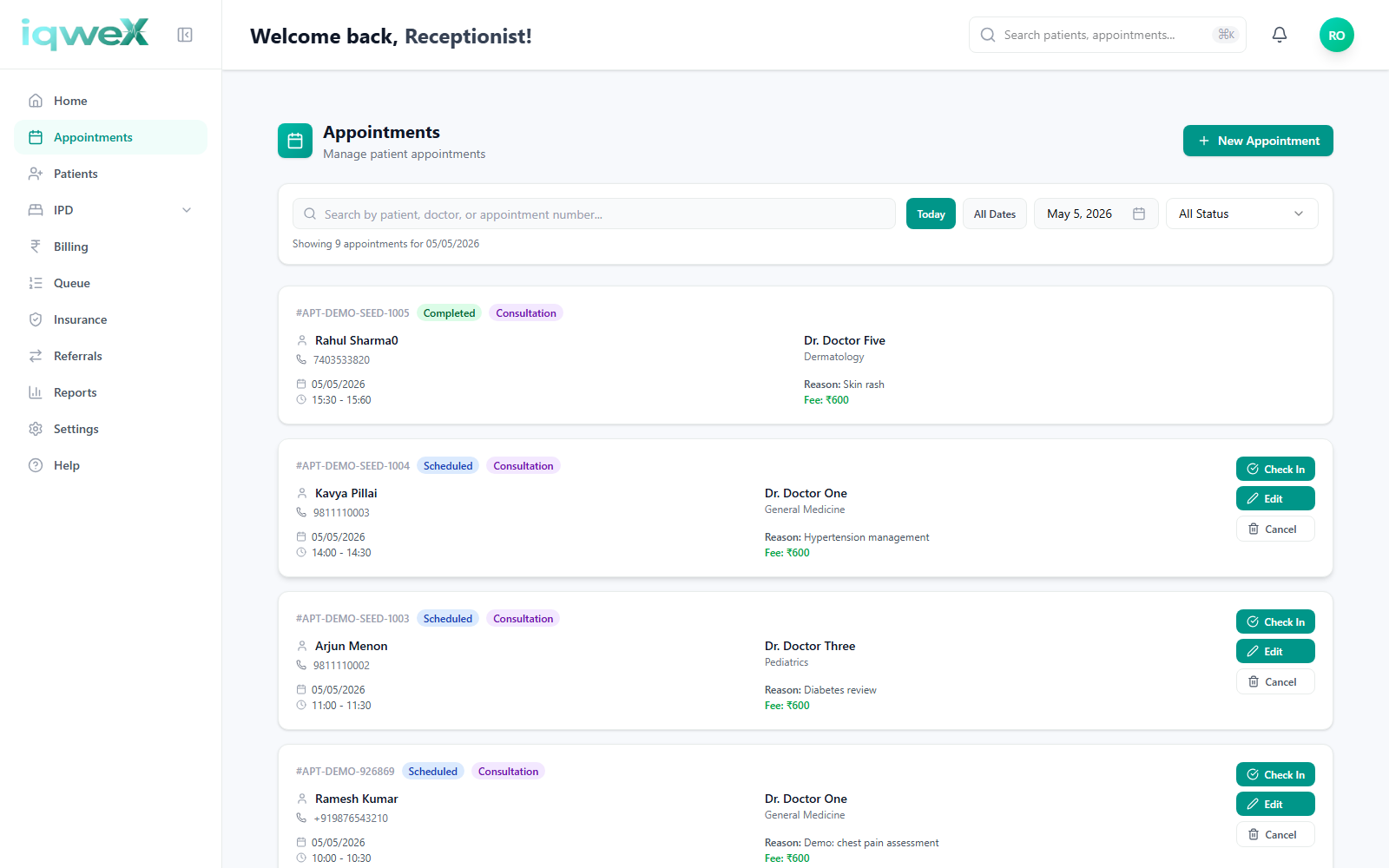Check In Kavya Pillai
The image size is (1389, 868).
point(1275,469)
